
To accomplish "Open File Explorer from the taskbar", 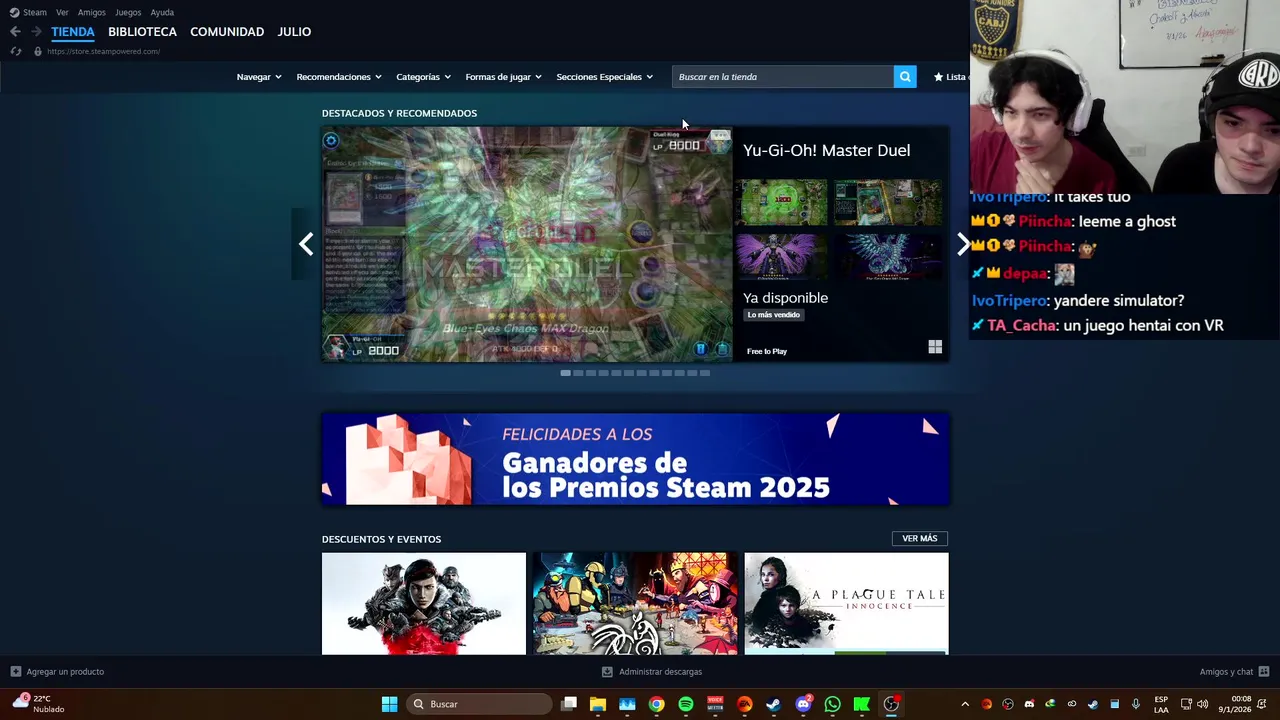I will 598,704.
